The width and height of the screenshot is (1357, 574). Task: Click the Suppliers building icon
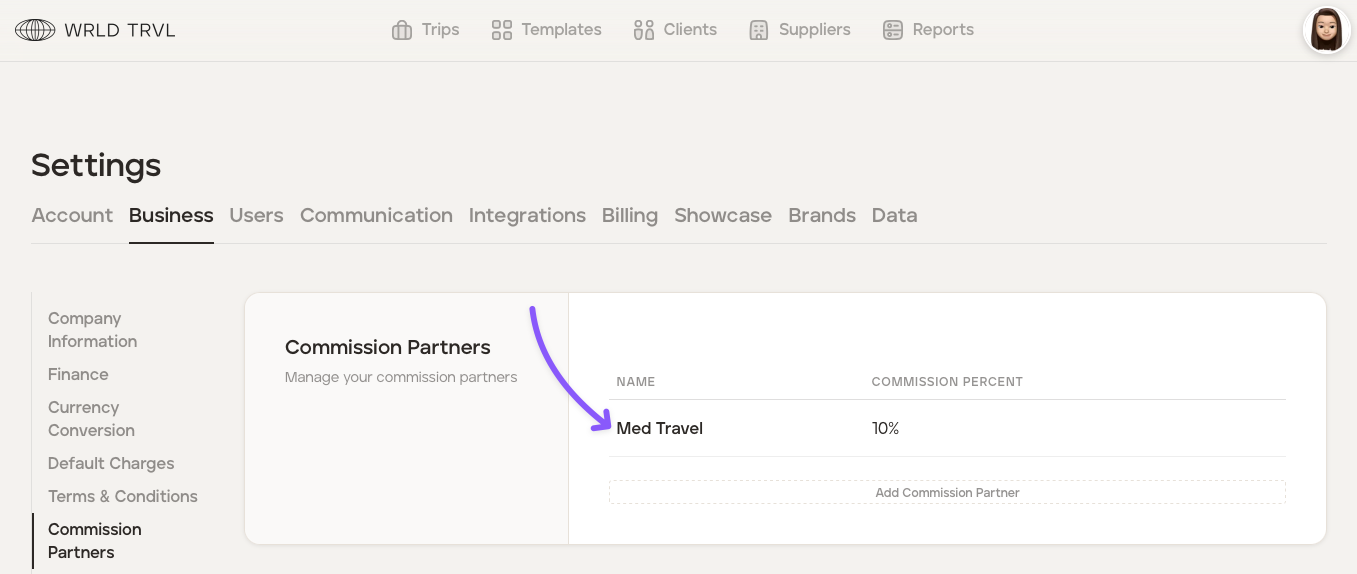click(x=759, y=30)
